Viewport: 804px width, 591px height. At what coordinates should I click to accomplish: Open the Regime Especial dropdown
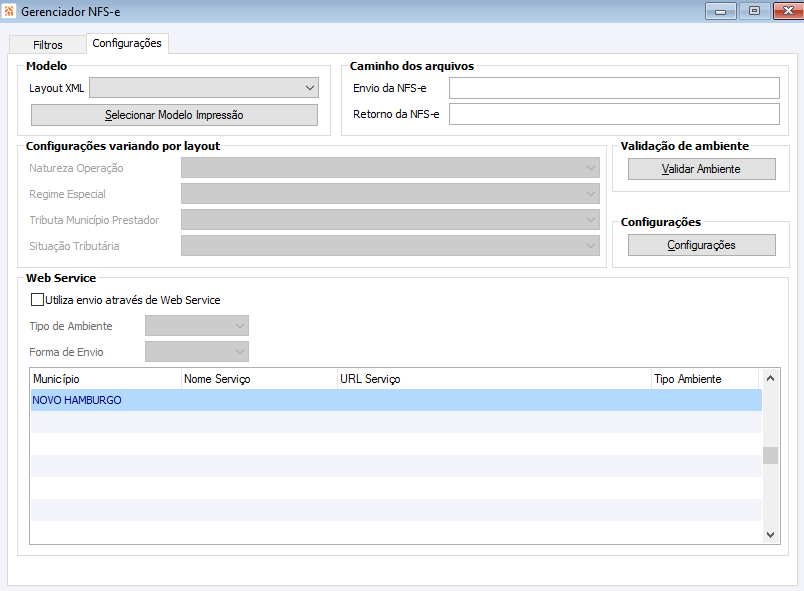click(x=390, y=194)
